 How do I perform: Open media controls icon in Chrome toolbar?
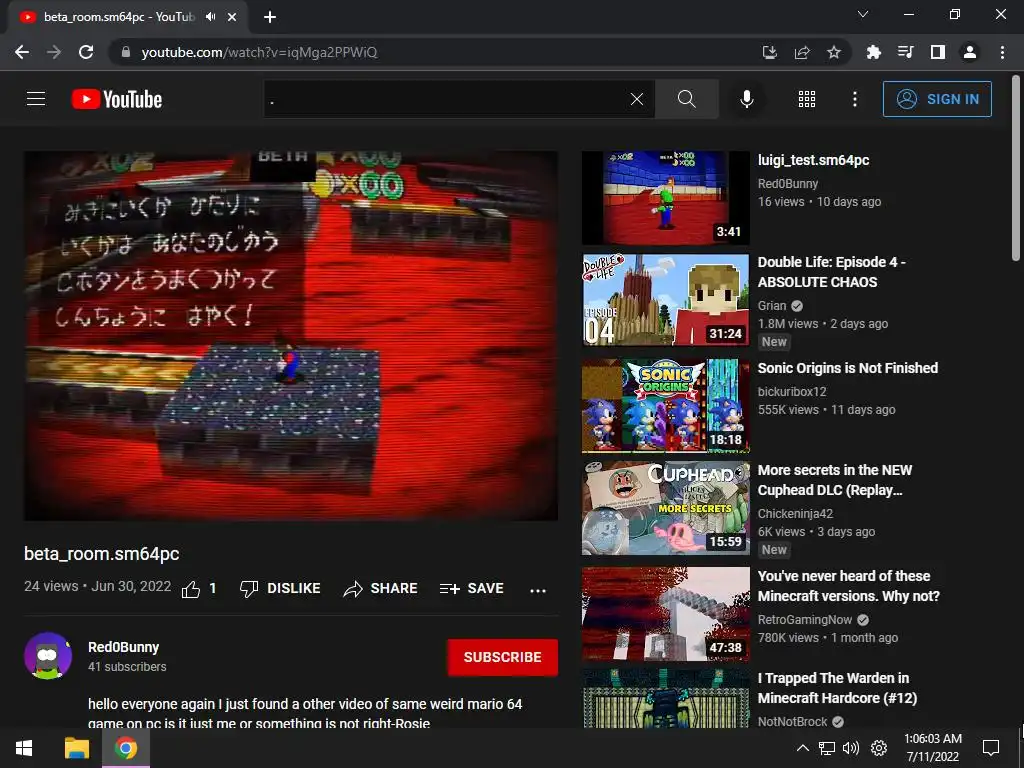(906, 52)
